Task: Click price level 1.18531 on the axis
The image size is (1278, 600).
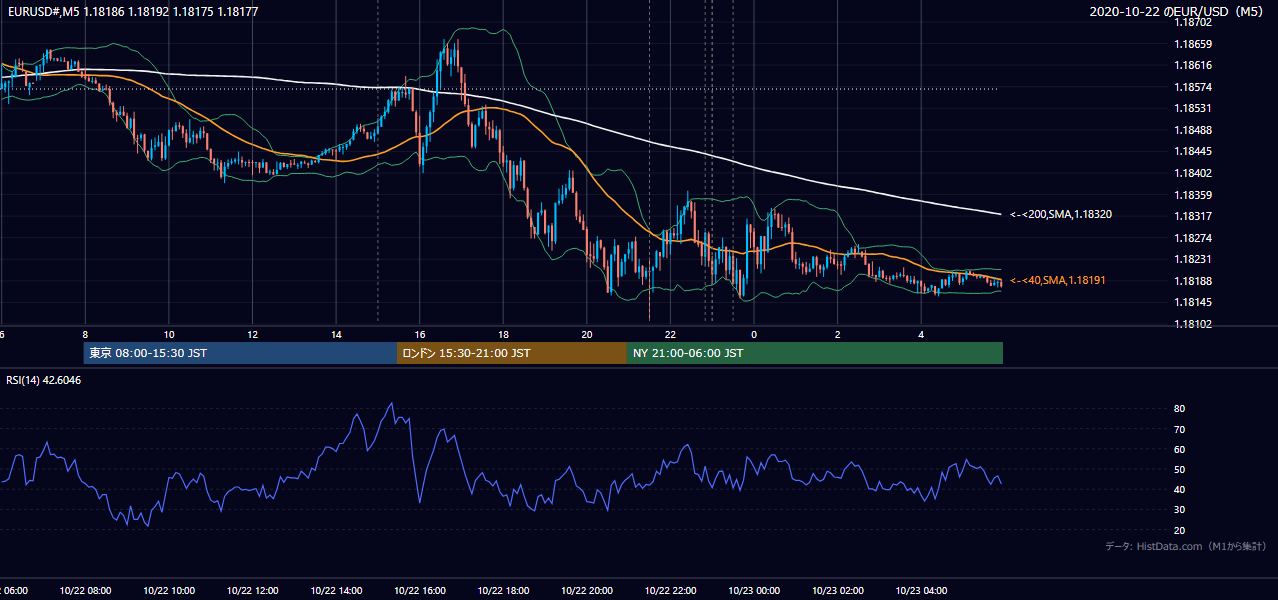Action: click(x=1193, y=108)
